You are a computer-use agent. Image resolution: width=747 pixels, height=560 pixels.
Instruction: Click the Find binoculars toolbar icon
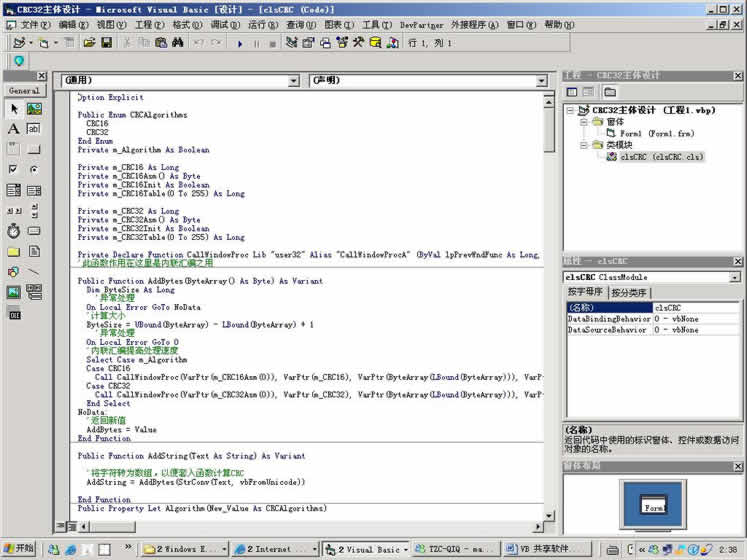[177, 43]
